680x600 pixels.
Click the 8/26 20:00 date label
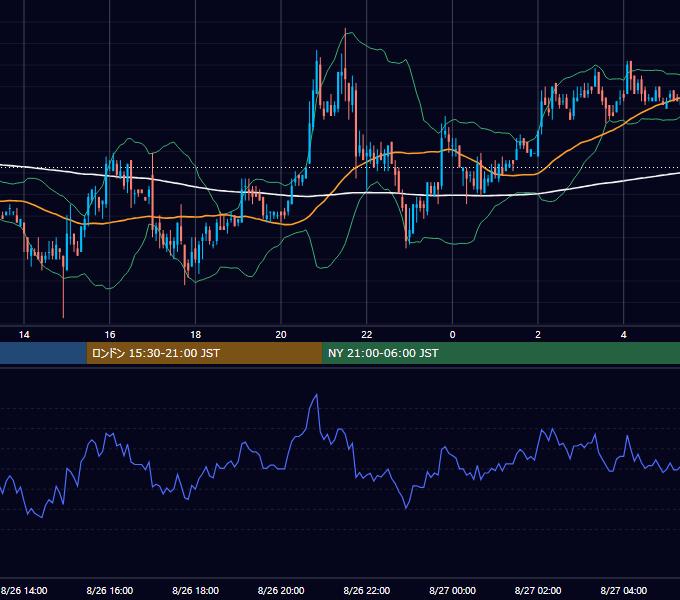click(x=281, y=590)
